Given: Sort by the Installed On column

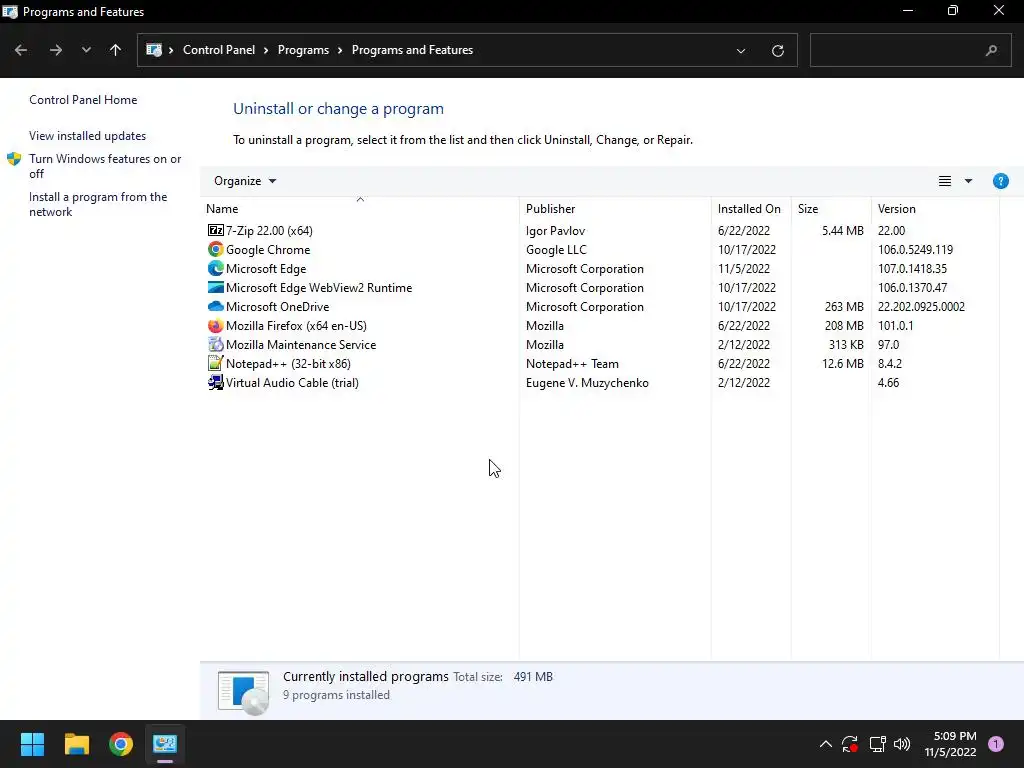Looking at the screenshot, I should (751, 208).
